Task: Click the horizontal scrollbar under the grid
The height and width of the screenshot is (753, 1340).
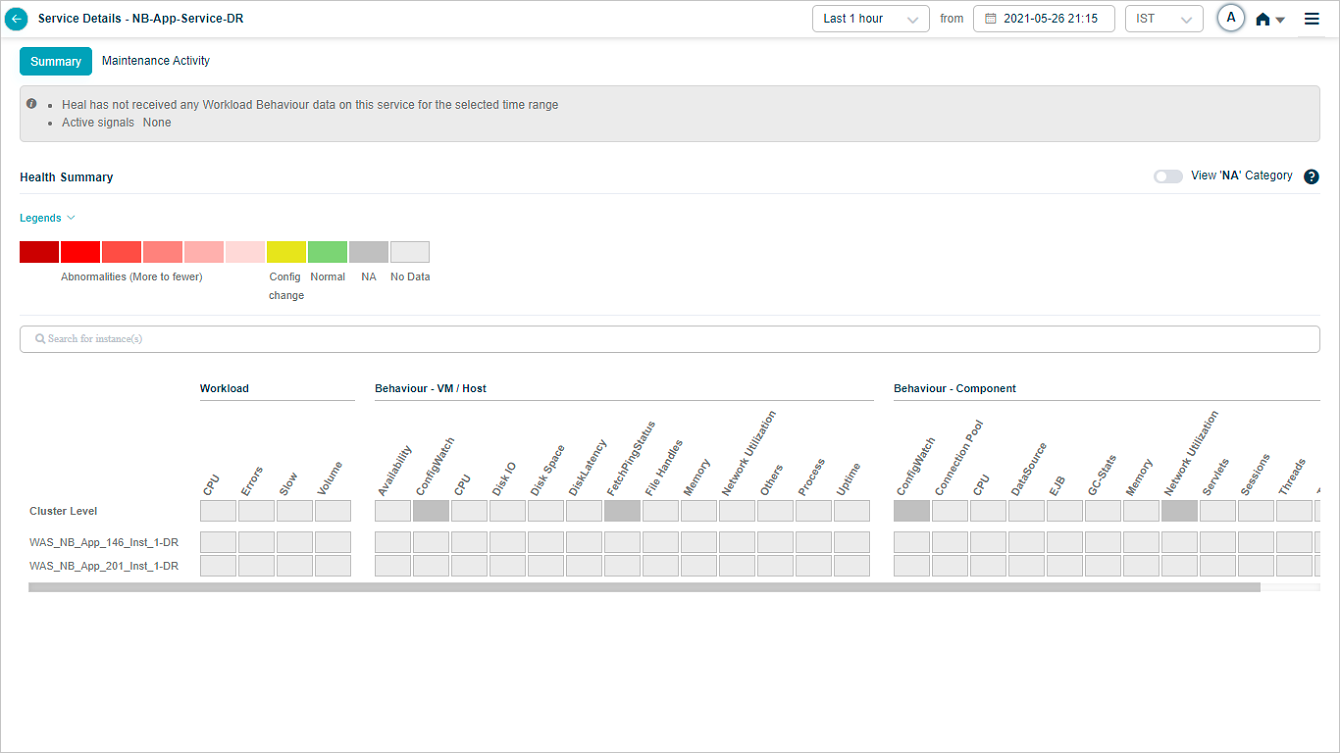Action: click(x=644, y=588)
